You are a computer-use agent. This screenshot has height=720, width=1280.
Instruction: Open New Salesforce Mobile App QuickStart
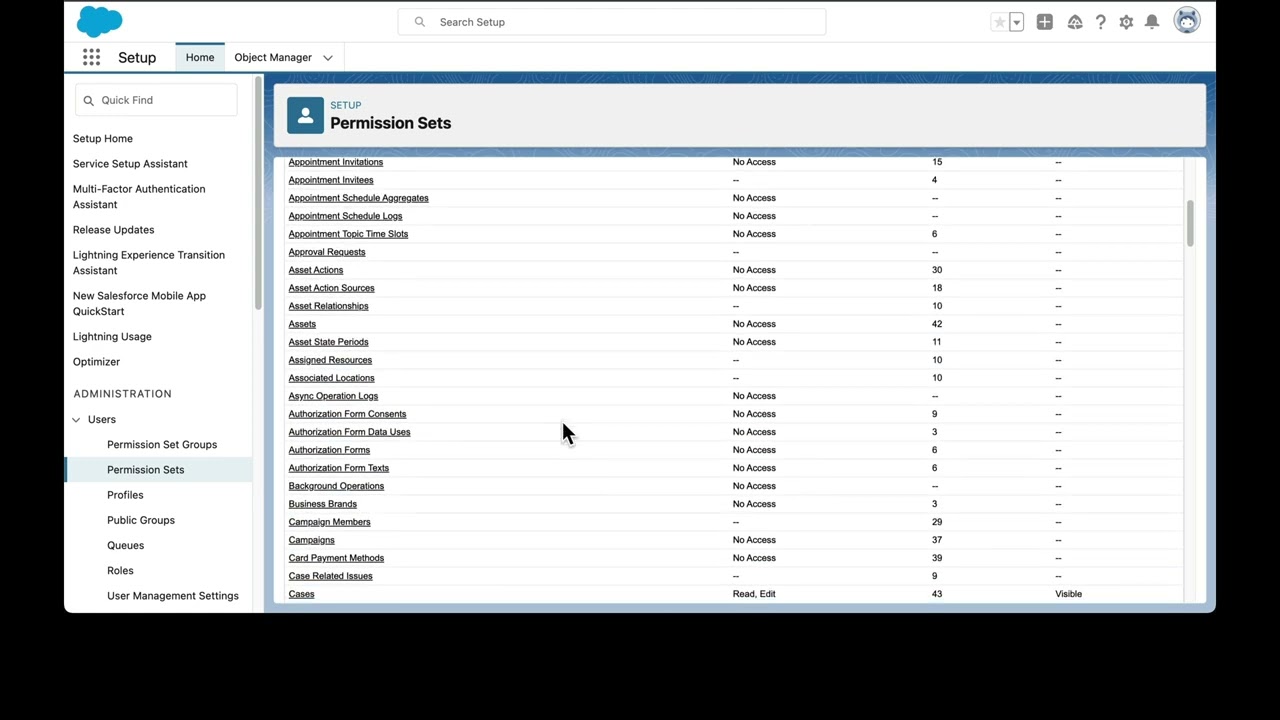pyautogui.click(x=139, y=304)
